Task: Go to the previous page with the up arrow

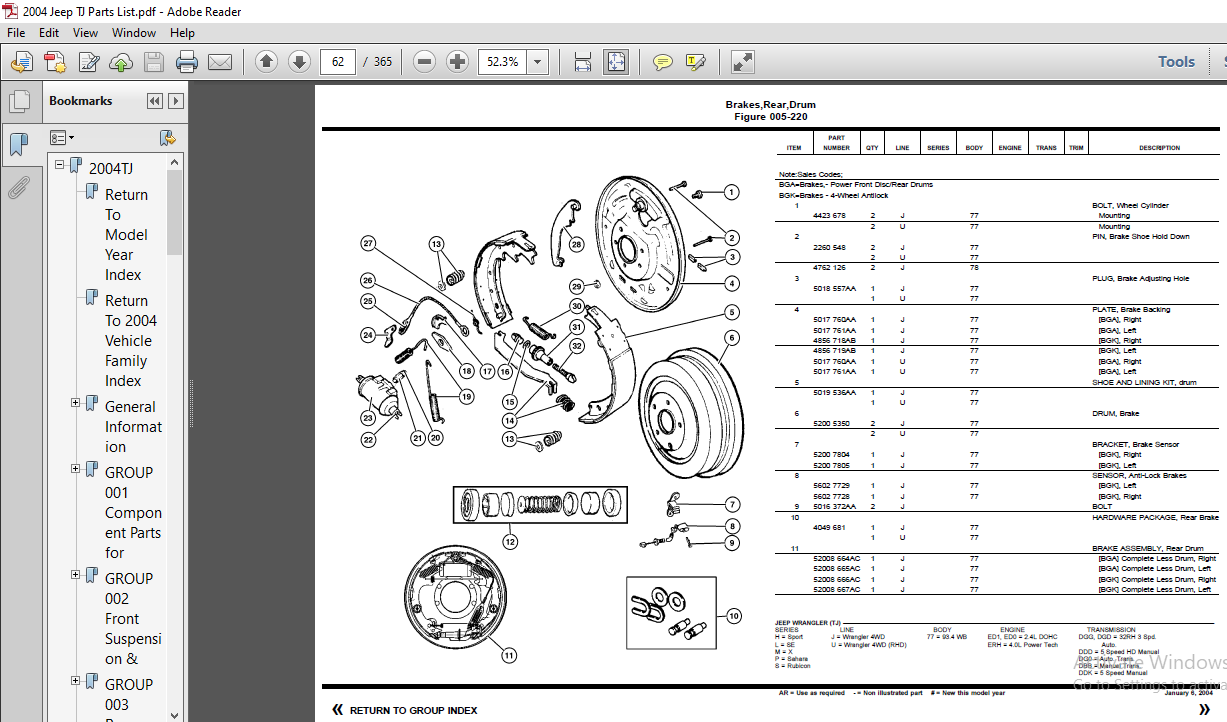Action: pos(266,62)
